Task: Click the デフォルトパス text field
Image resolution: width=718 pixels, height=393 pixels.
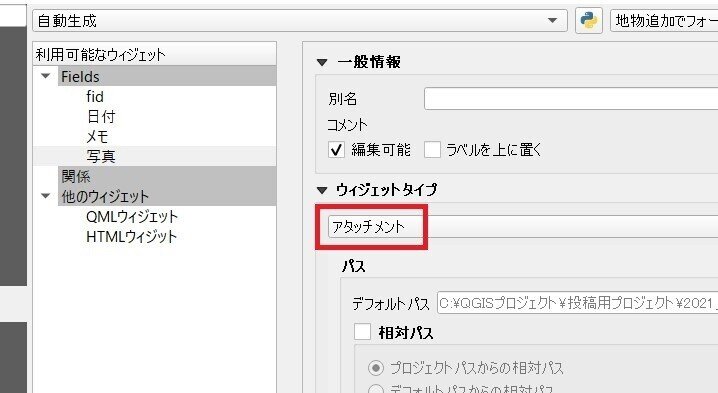Action: (x=577, y=303)
